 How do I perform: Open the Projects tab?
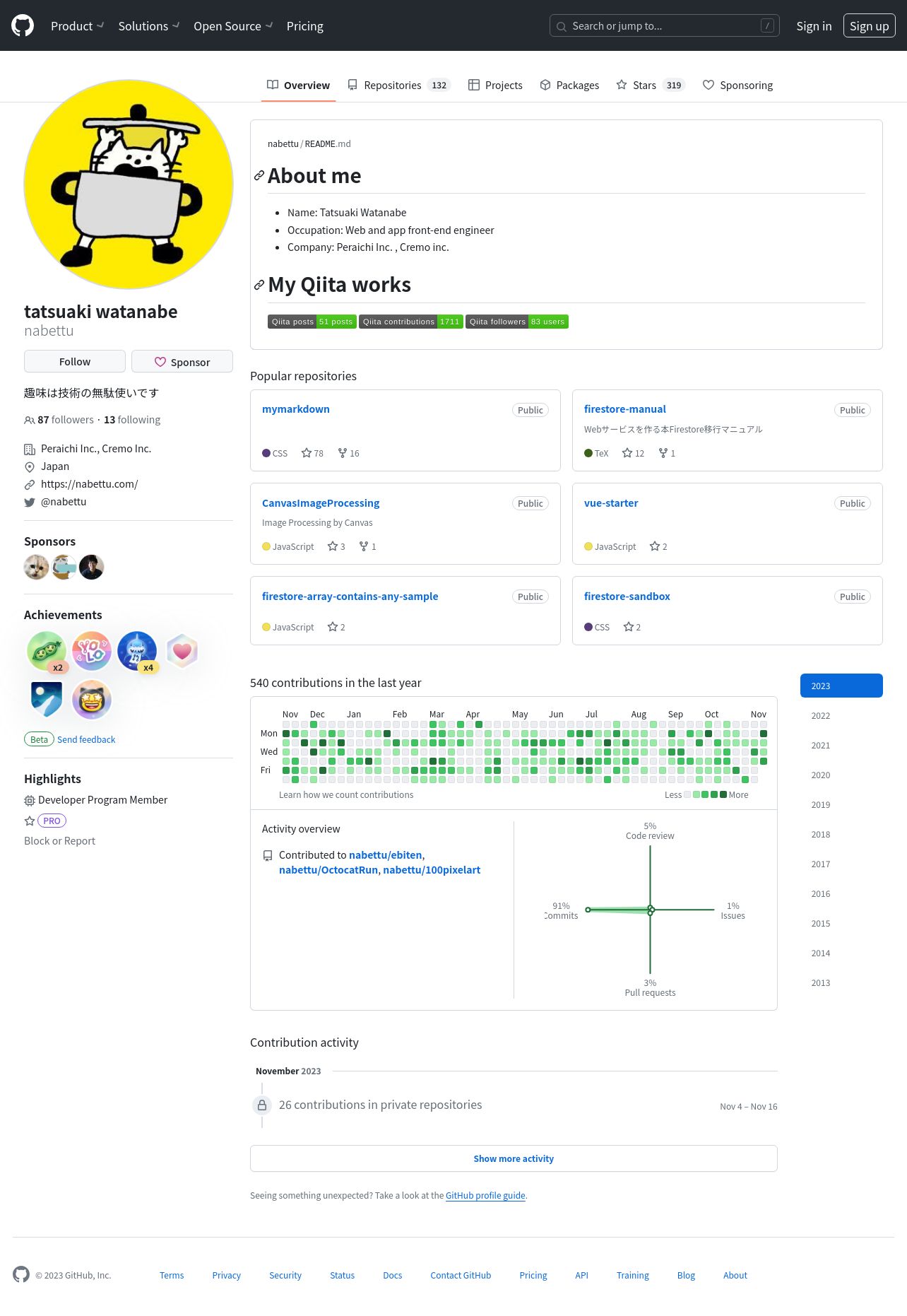point(495,86)
